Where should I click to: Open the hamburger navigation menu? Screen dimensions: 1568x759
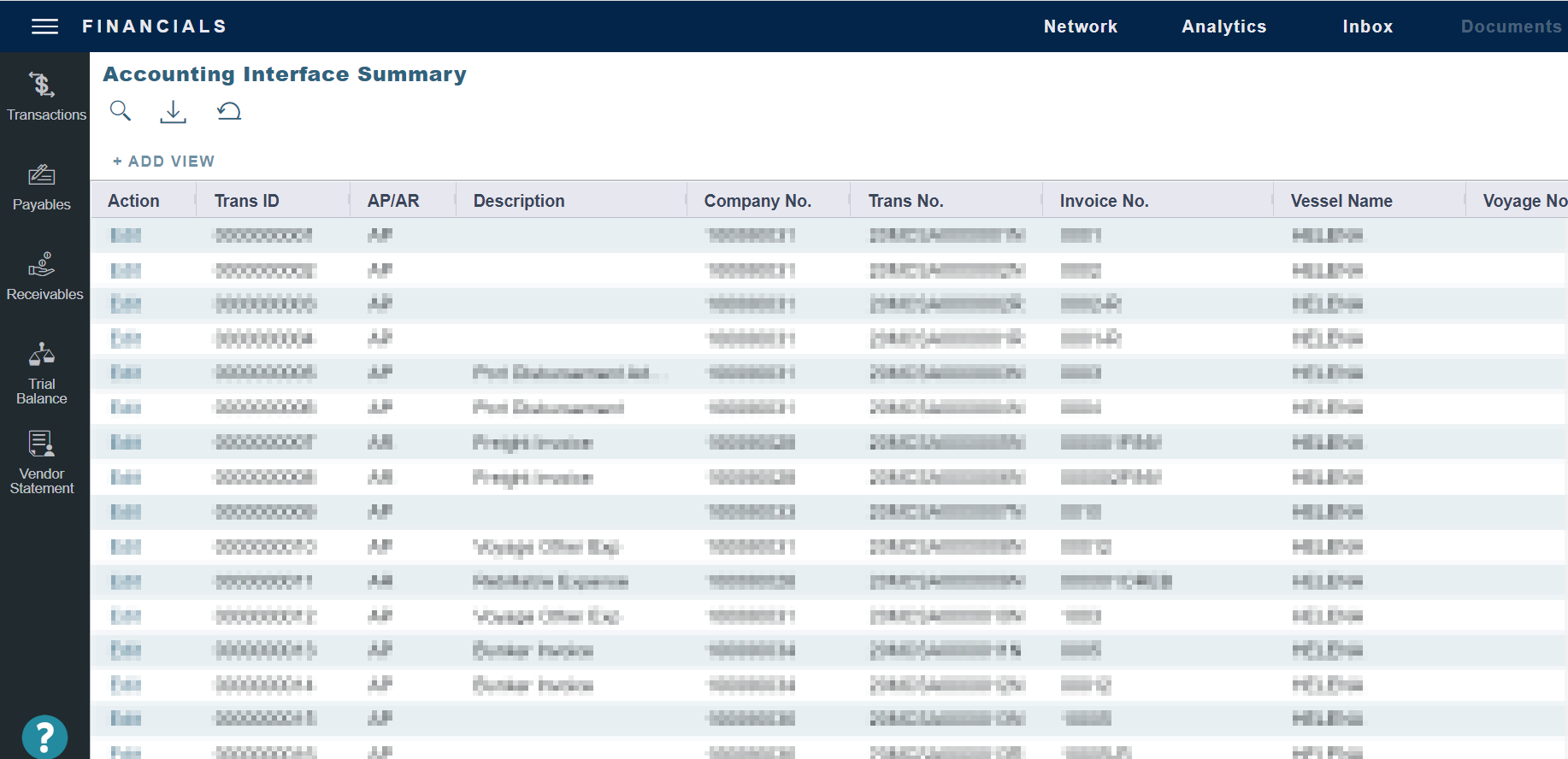tap(44, 26)
